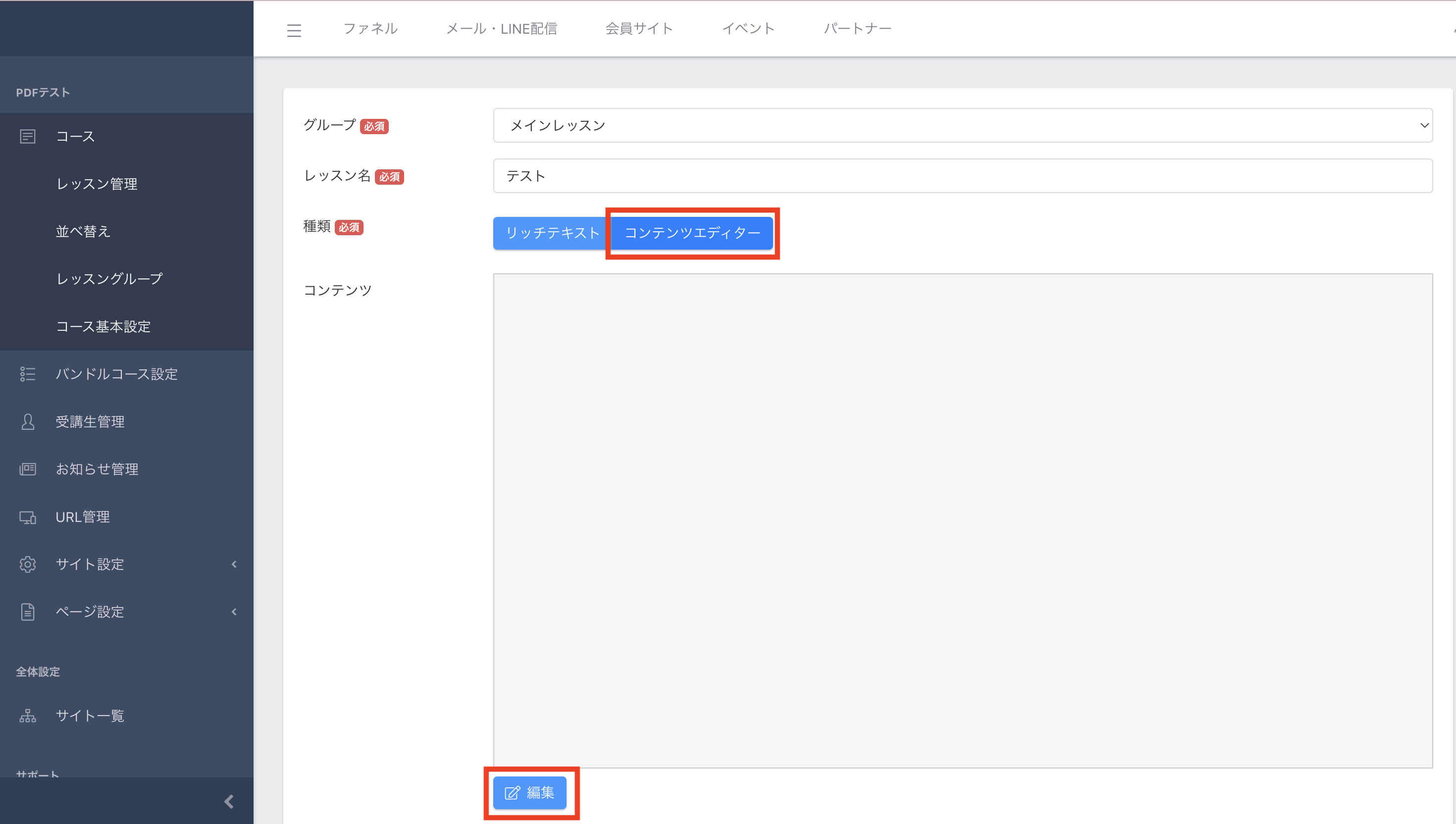The height and width of the screenshot is (824, 1456).
Task: Expand the サイト設定 submenu chevron
Action: [234, 564]
